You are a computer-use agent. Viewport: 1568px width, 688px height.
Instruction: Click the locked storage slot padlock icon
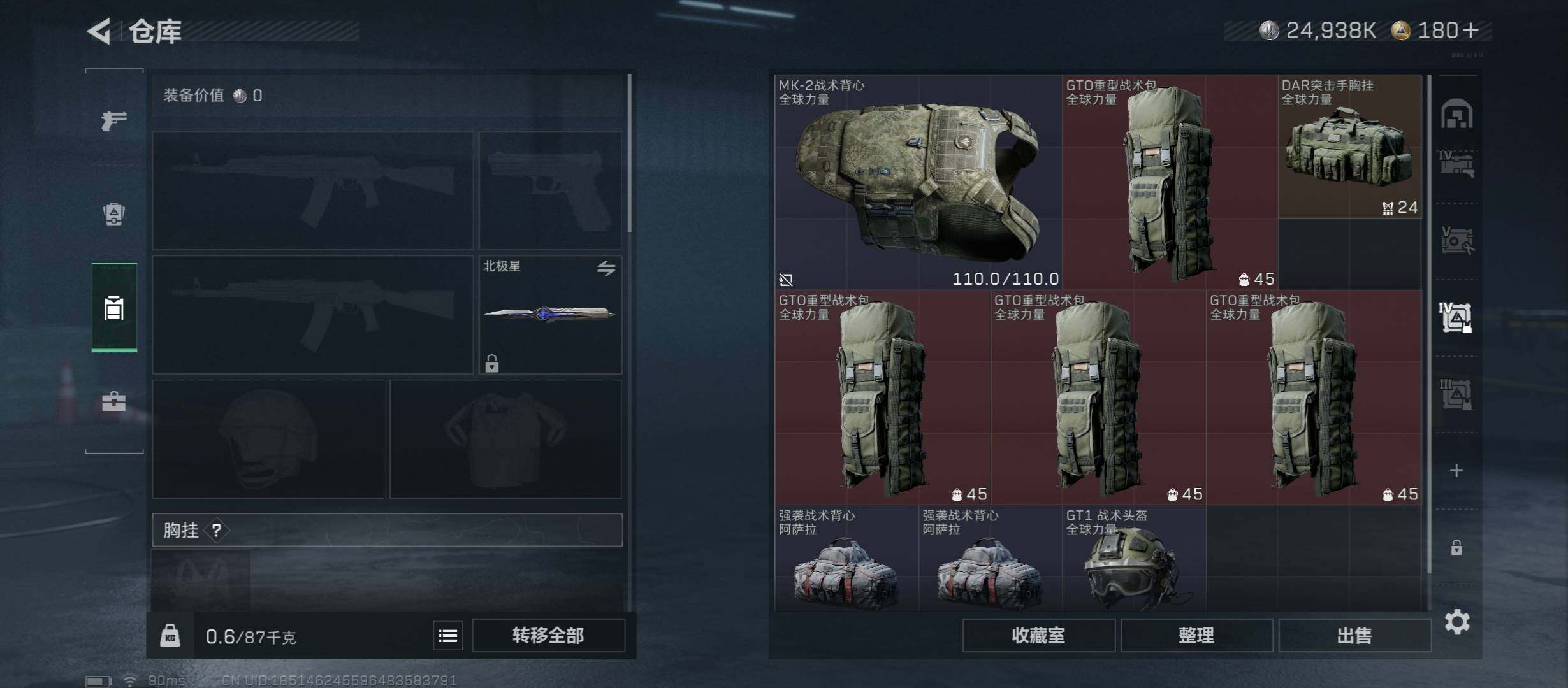tap(1456, 547)
